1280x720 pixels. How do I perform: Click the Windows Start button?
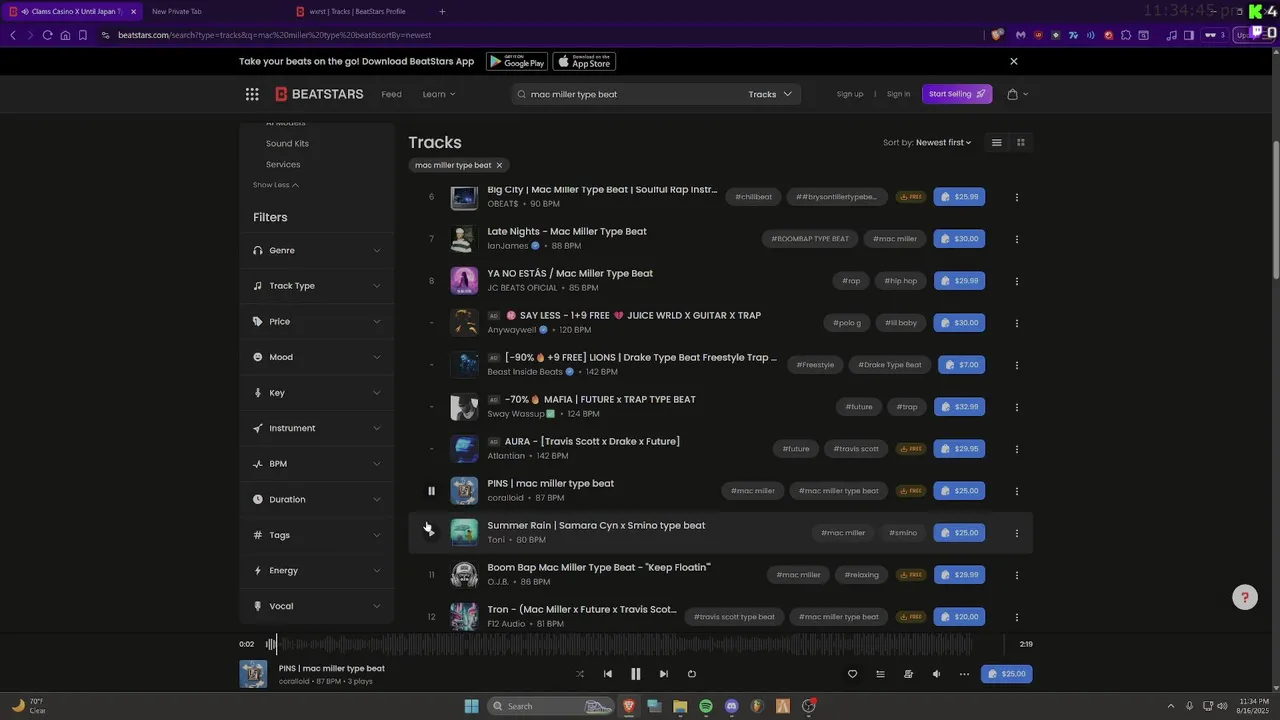tap(471, 706)
